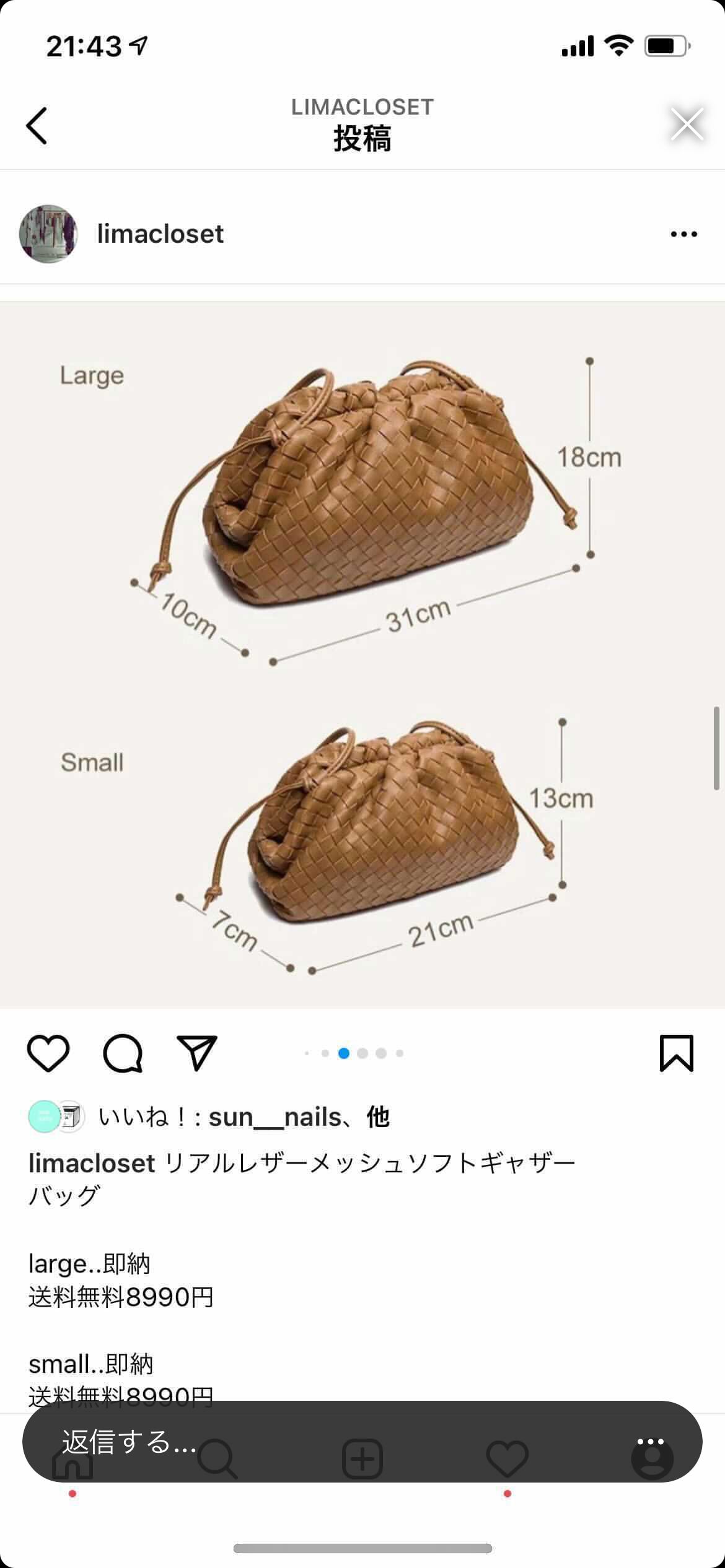This screenshot has height=1568, width=725.
Task: Click the page scrollbar handle
Action: [x=716, y=747]
